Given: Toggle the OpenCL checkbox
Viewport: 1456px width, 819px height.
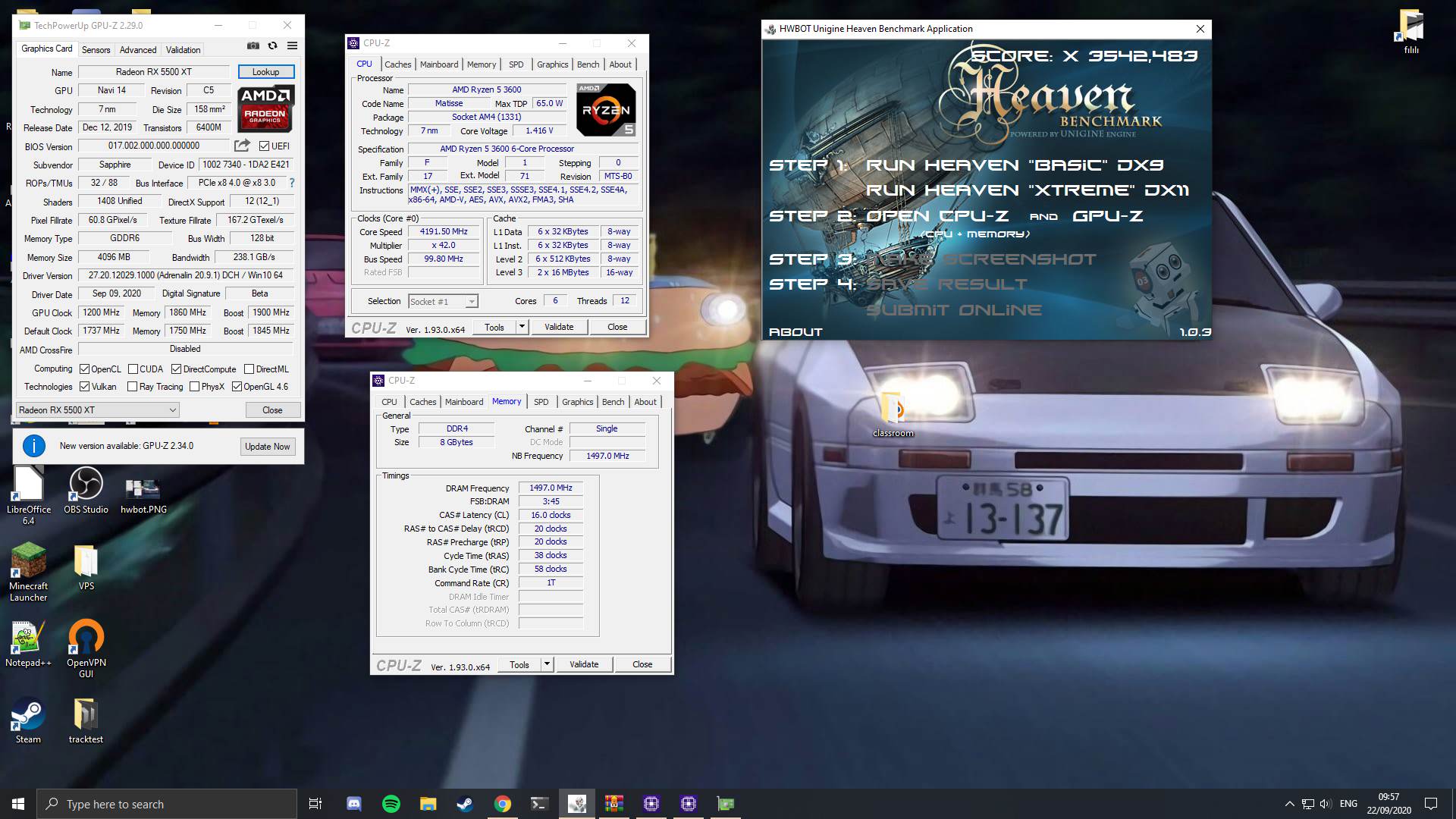Looking at the screenshot, I should pos(85,369).
